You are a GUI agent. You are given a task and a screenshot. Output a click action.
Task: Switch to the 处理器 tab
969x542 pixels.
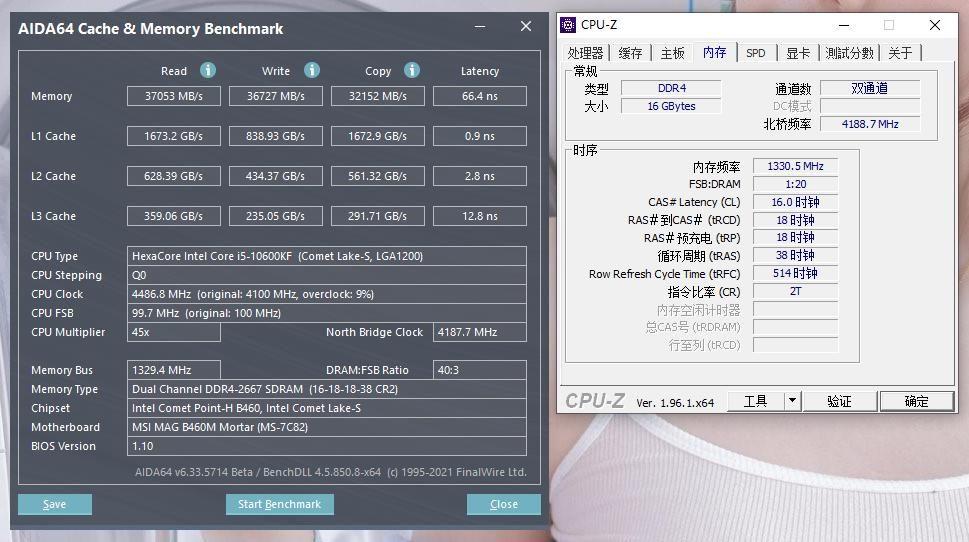click(586, 53)
